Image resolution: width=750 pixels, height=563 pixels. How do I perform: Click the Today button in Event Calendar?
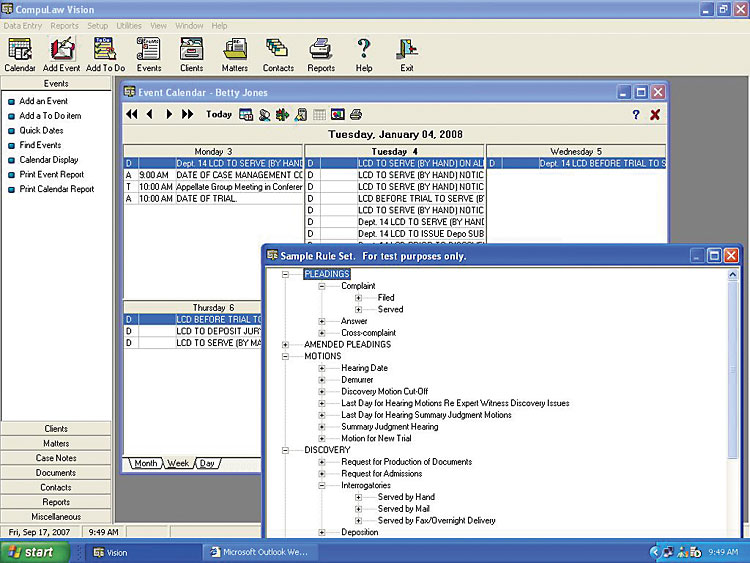pos(219,114)
